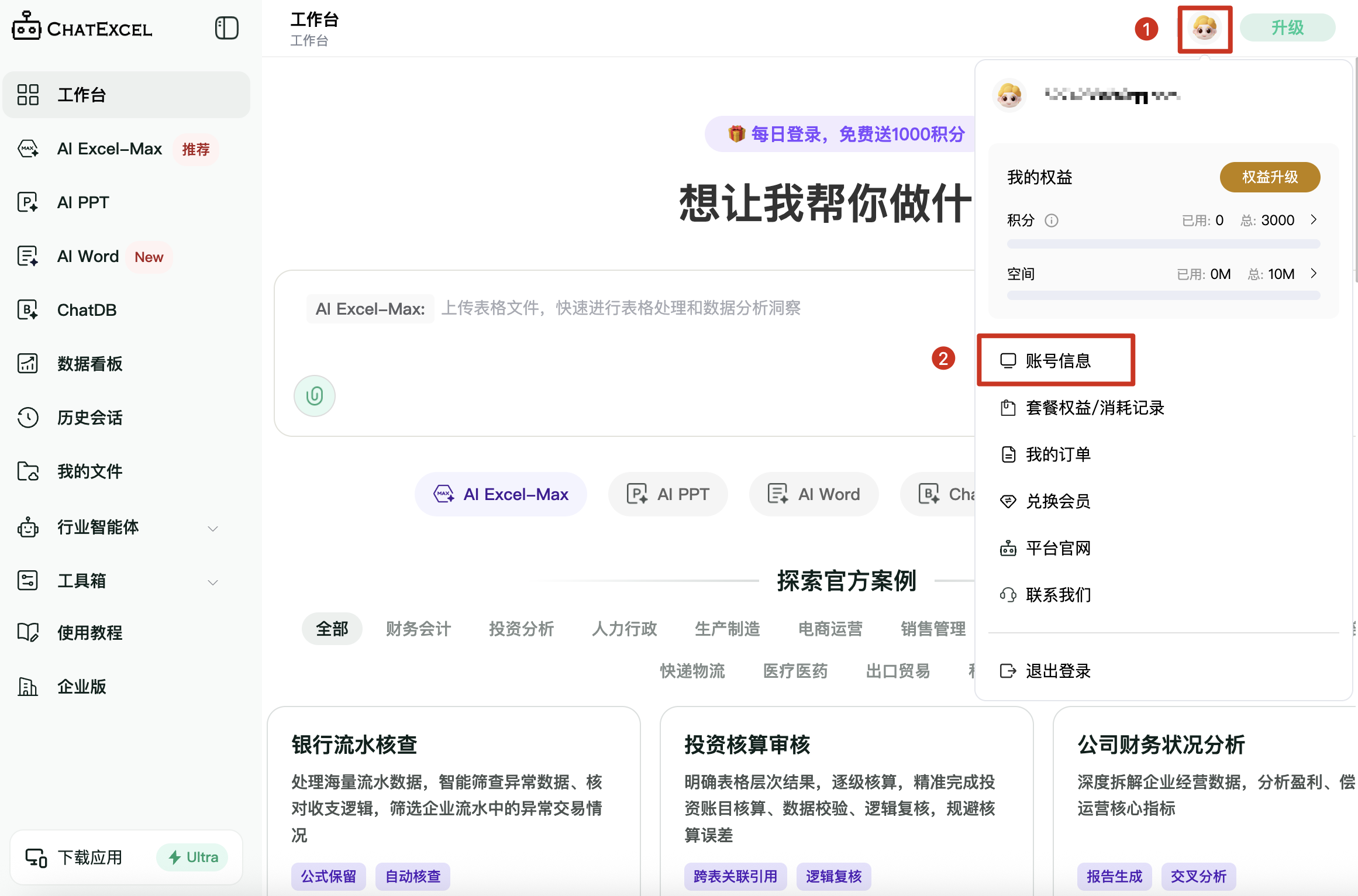Switch to 出口贸易 category tab

click(898, 671)
